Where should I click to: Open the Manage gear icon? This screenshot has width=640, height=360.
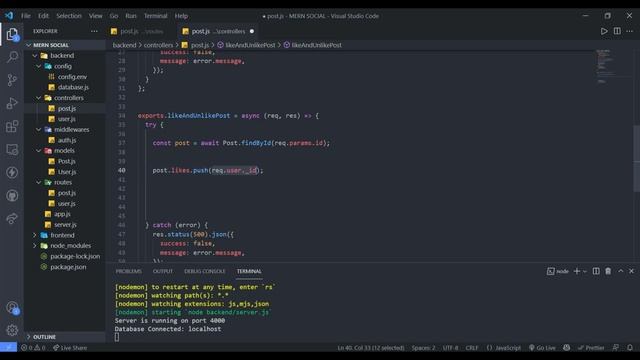point(12,330)
